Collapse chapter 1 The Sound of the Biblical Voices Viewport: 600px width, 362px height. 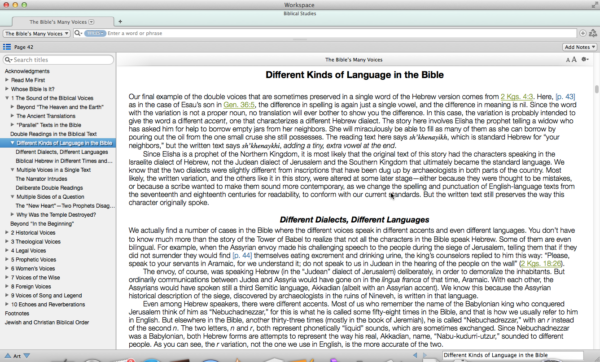7,98
